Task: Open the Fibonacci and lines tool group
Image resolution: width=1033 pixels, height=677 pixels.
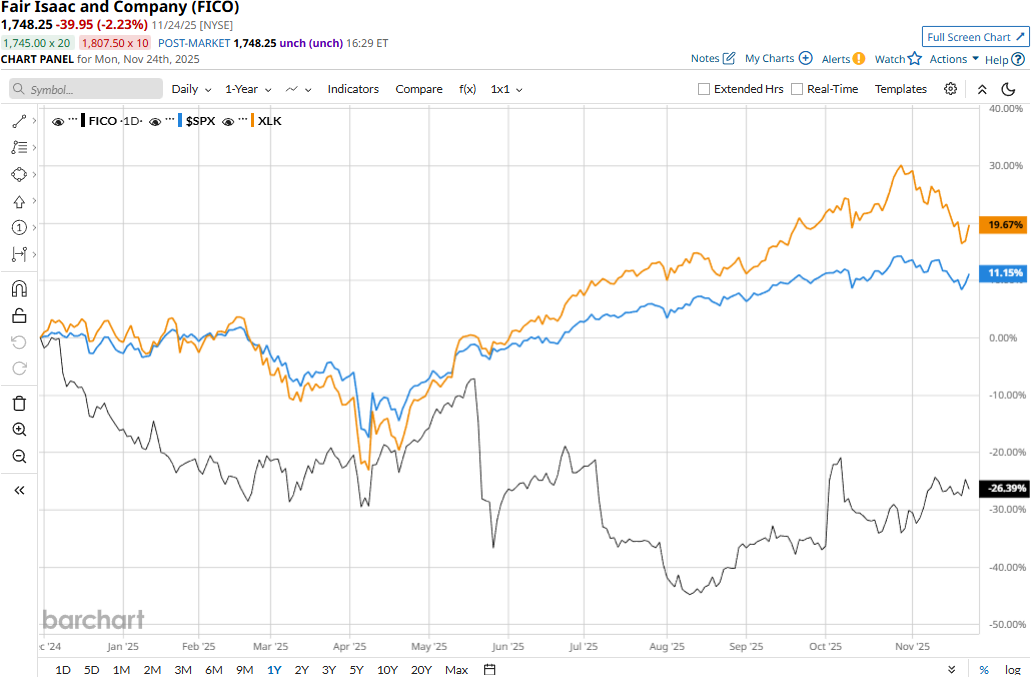Action: (x=19, y=148)
